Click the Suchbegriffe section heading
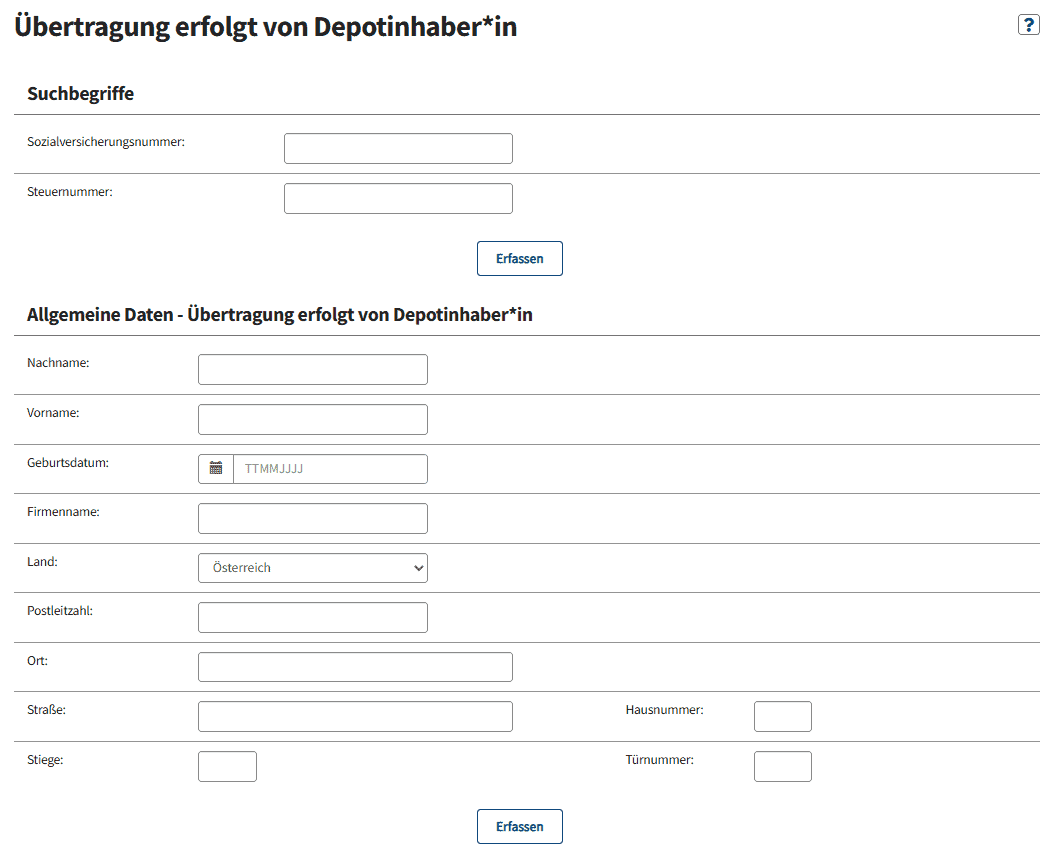This screenshot has width=1061, height=847. pyautogui.click(x=81, y=93)
